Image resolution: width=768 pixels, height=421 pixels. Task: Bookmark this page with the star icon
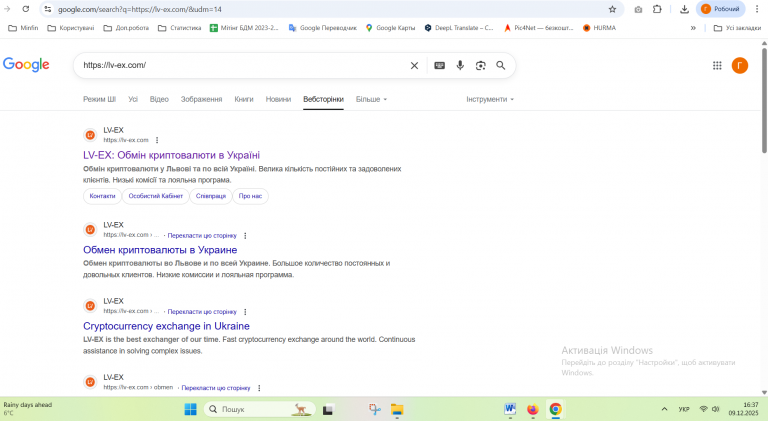coord(612,9)
